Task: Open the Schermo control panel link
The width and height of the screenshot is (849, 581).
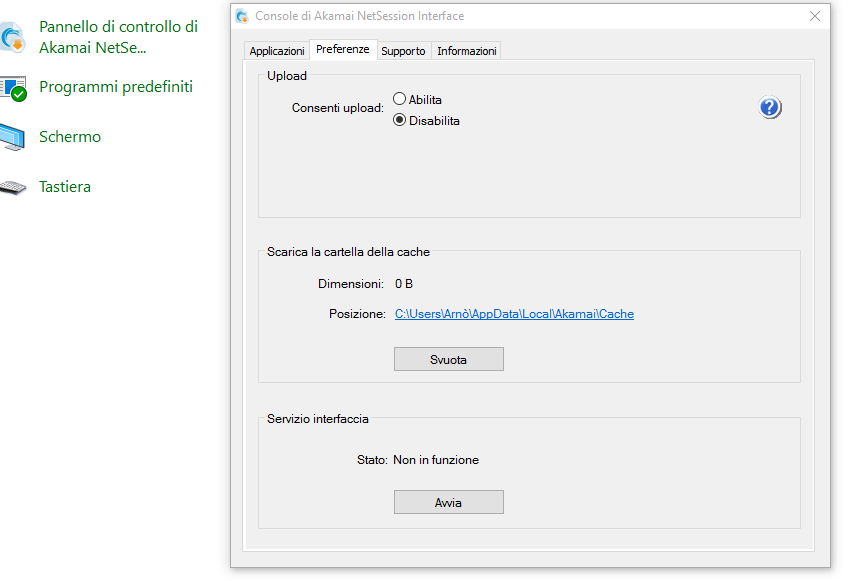Action: [x=70, y=136]
